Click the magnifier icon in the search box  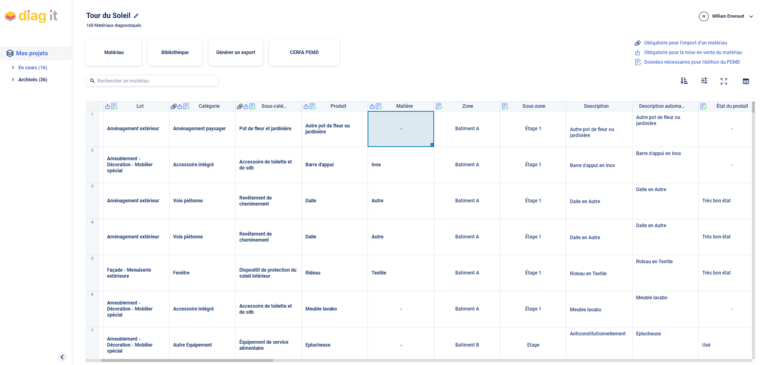[x=92, y=81]
